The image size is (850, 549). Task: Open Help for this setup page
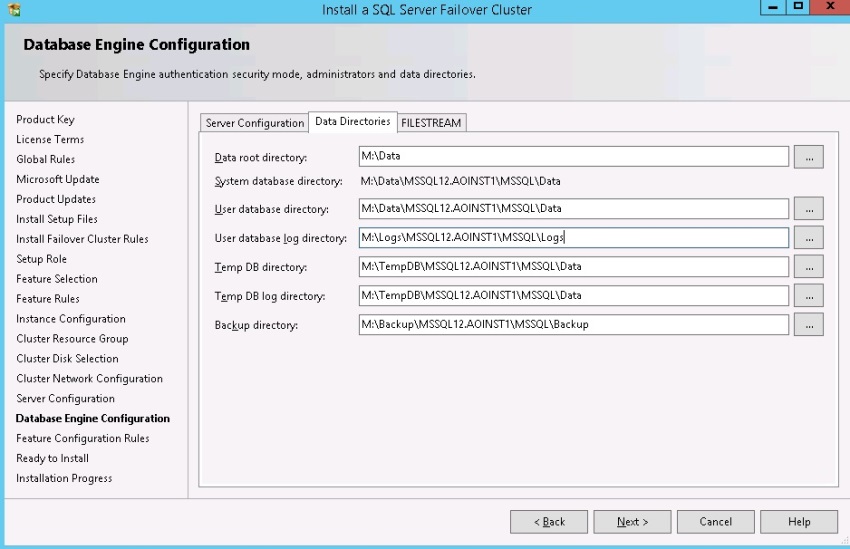[x=799, y=522]
